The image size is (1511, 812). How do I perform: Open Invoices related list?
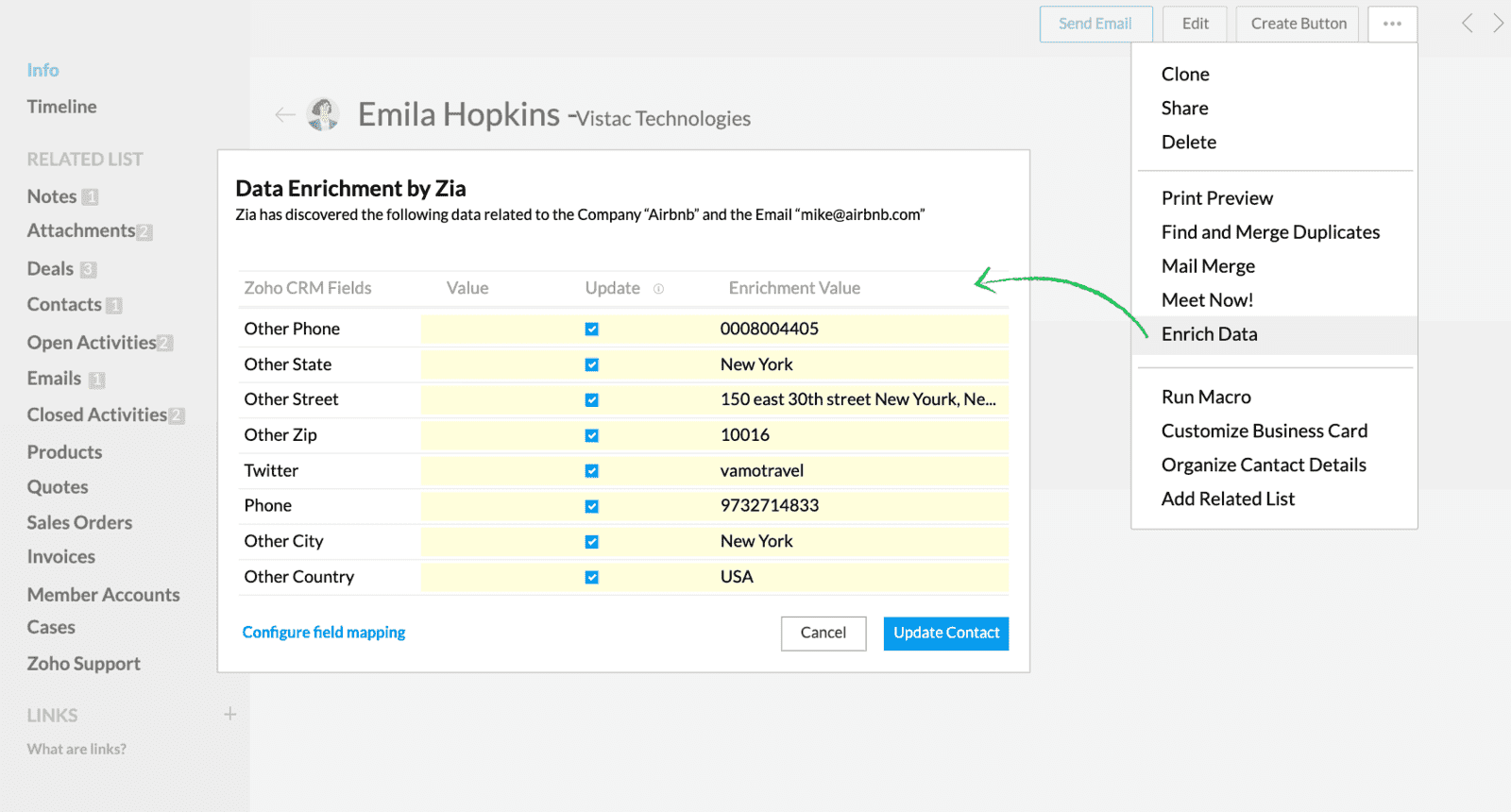click(x=60, y=557)
